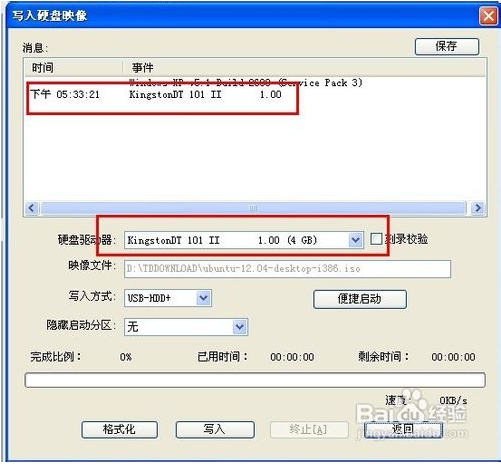
Task: Click the 已用时间 00:00:00 value
Action: tap(292, 357)
